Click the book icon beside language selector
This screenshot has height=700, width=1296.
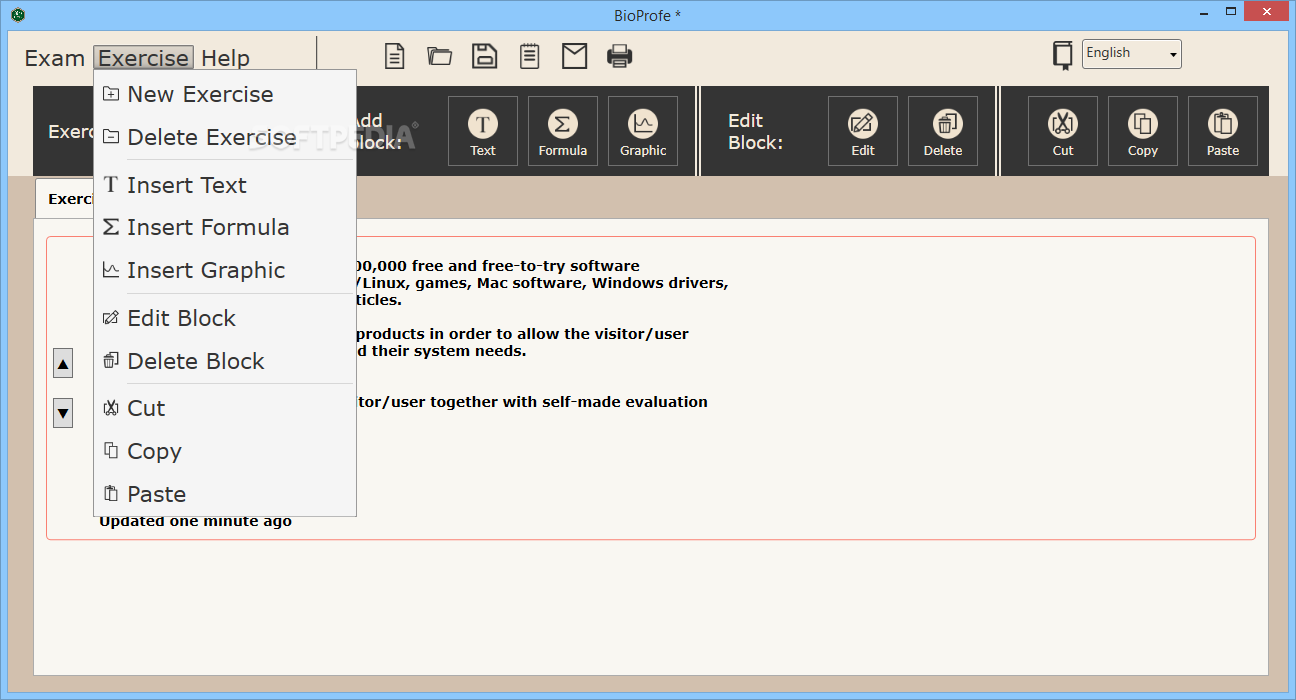1062,55
